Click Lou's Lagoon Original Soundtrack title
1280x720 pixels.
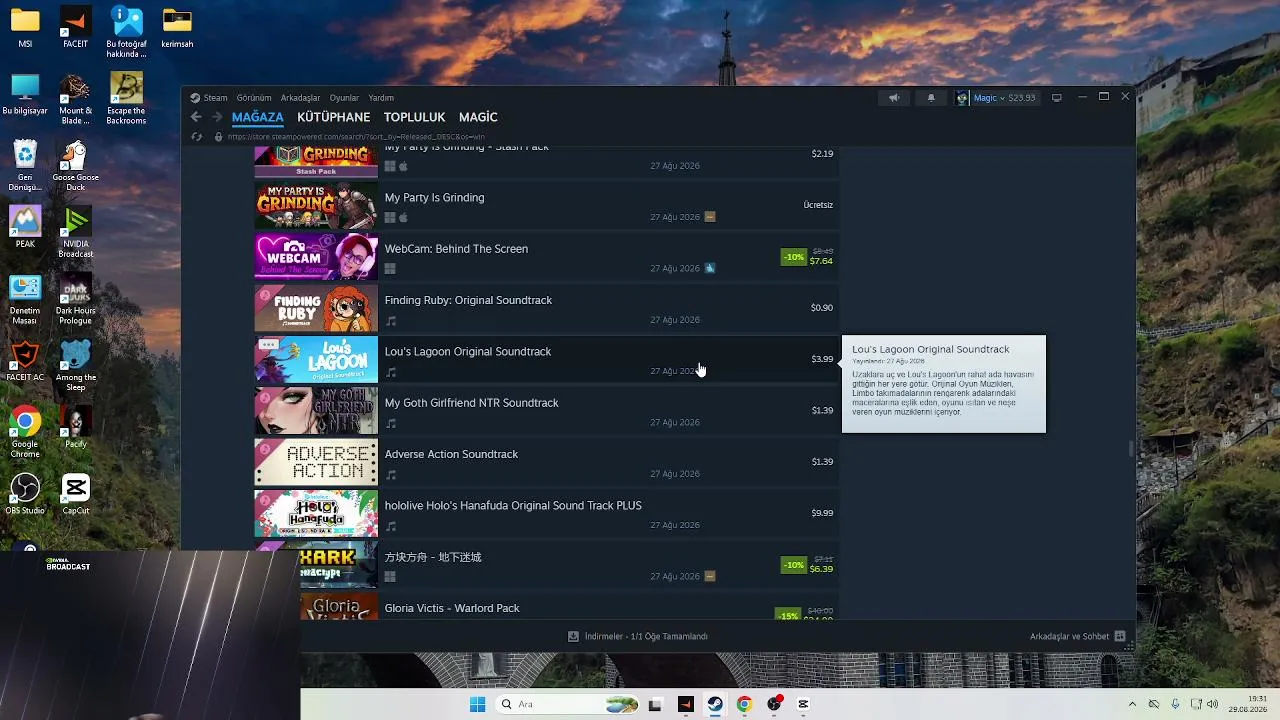pos(468,352)
